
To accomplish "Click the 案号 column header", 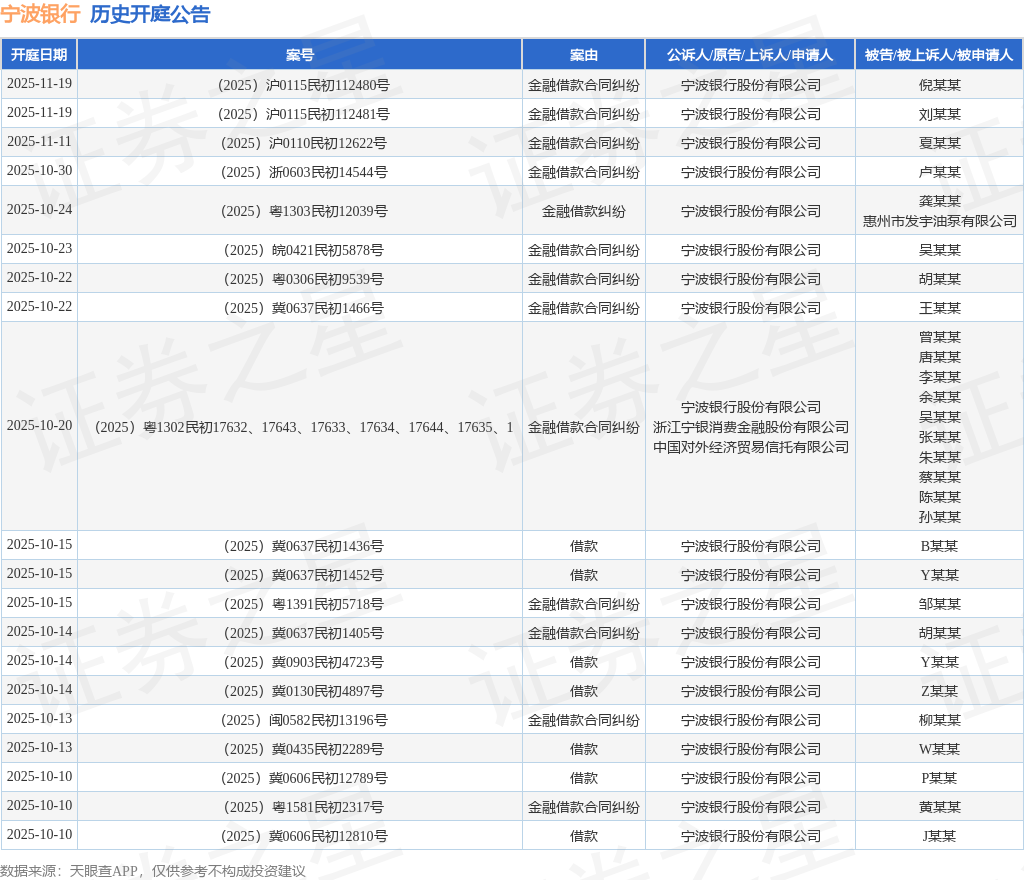I will point(300,55).
